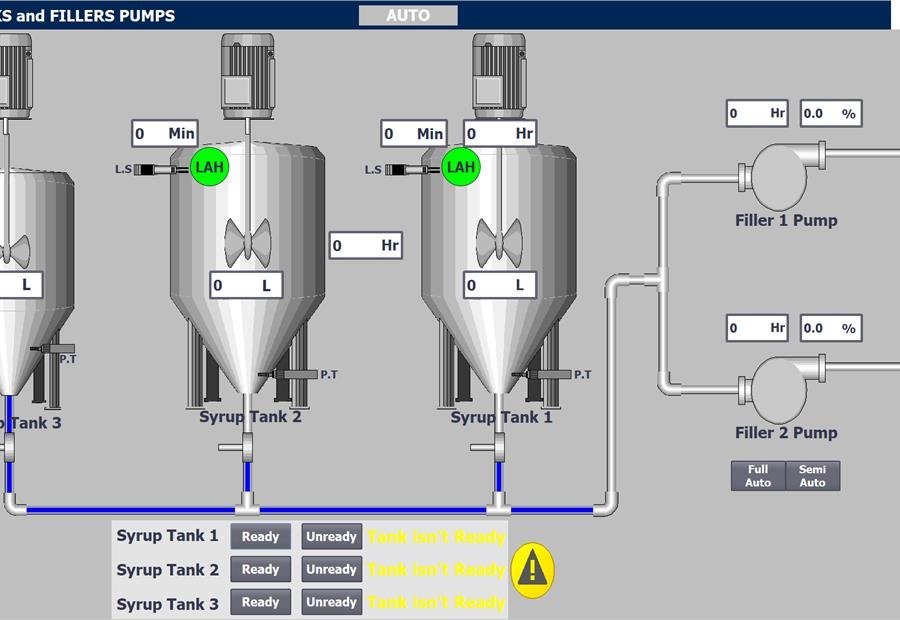The width and height of the screenshot is (900, 620).
Task: Click the Syrup Tank 3 agitator impeller
Action: click(14, 251)
